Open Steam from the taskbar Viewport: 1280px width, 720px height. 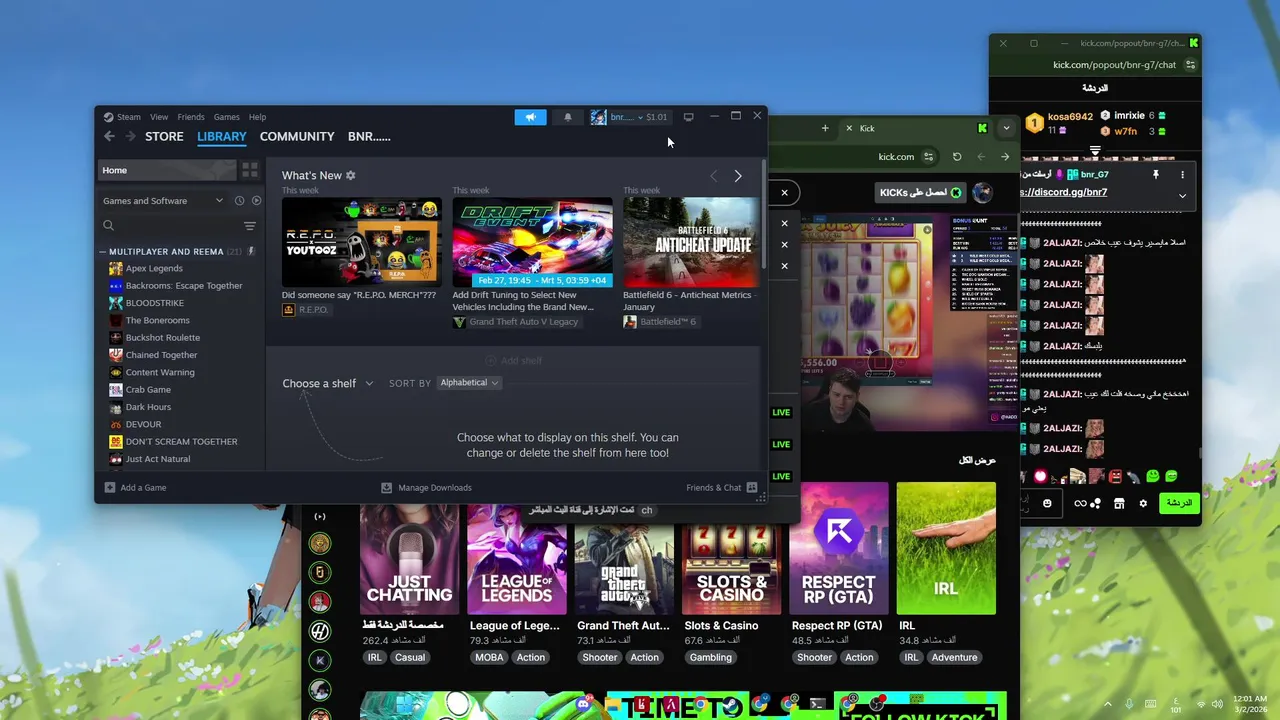pos(732,705)
